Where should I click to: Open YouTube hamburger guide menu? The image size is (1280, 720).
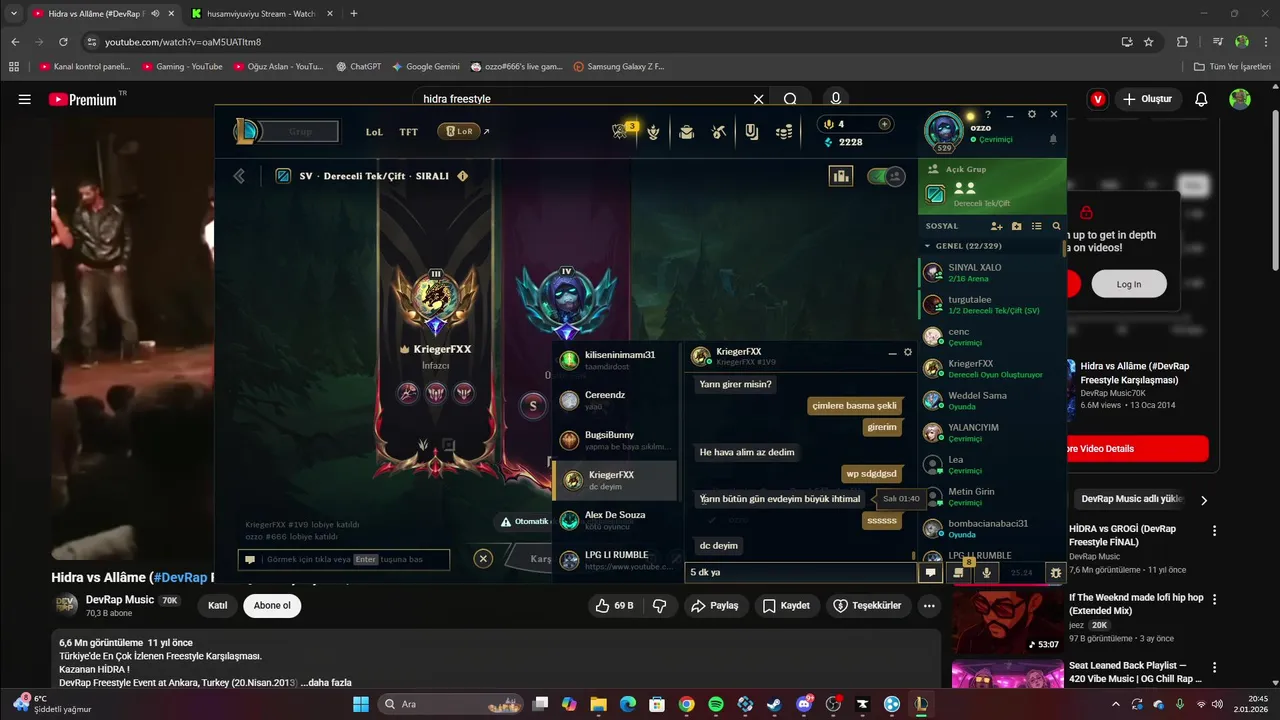click(25, 99)
